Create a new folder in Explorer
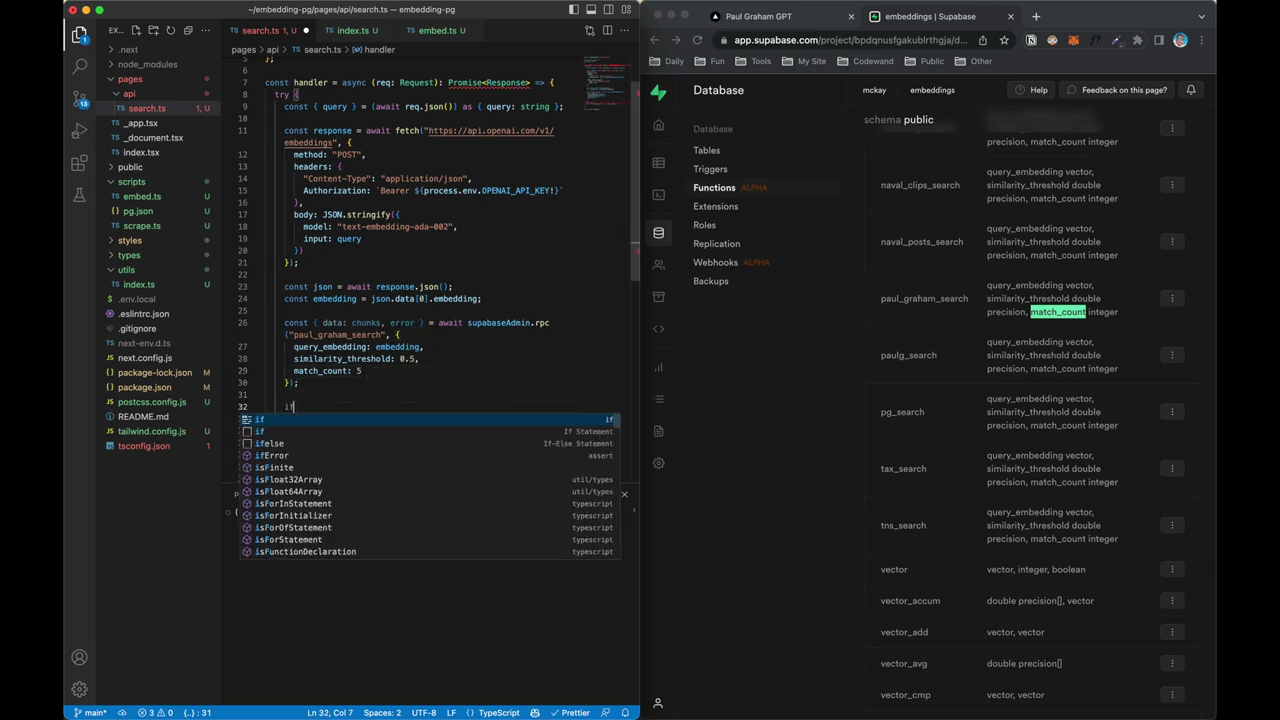The height and width of the screenshot is (720, 1280). [x=153, y=31]
